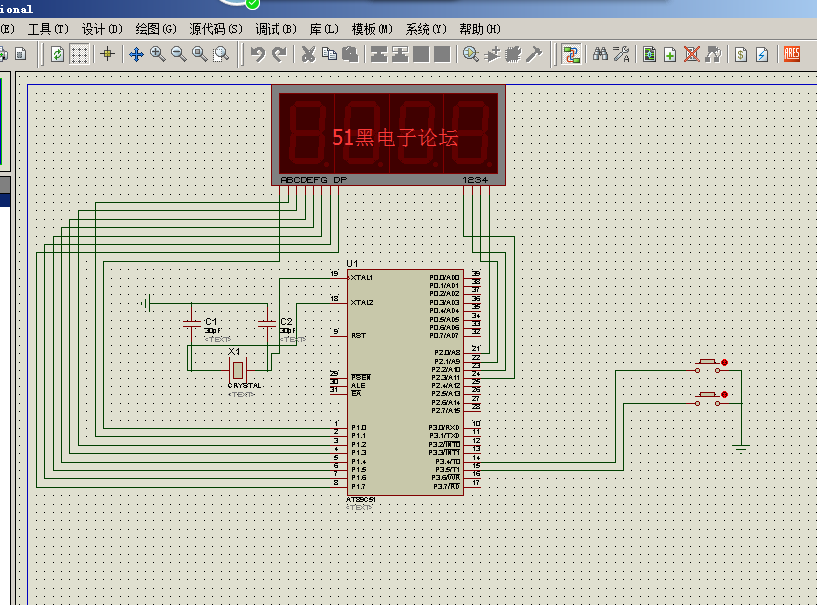
Task: Click the CRYSTAL component value text
Action: [244, 386]
